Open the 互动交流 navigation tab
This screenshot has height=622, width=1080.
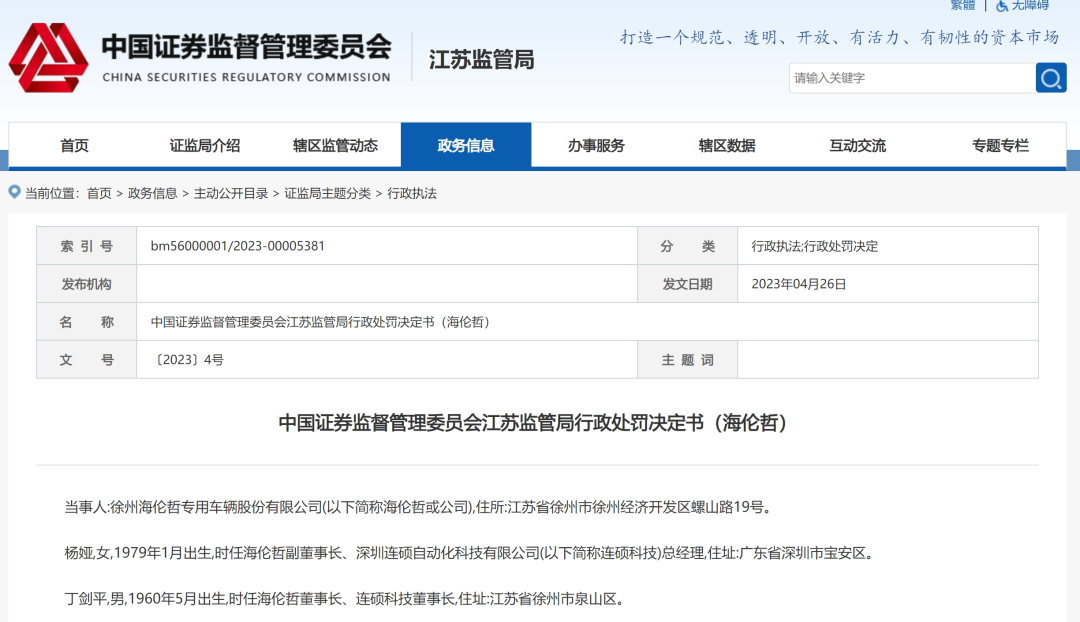858,145
